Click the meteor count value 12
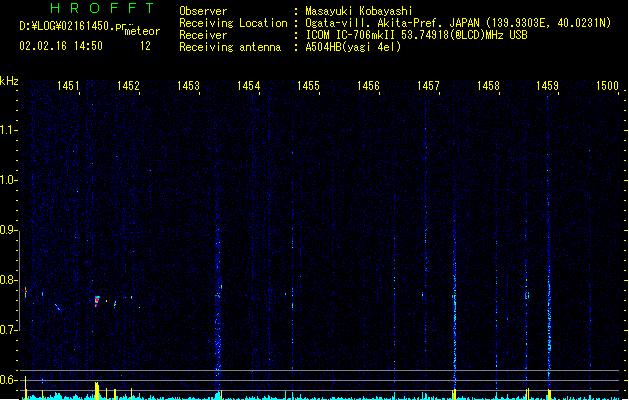This screenshot has height=400, width=629. (x=145, y=46)
